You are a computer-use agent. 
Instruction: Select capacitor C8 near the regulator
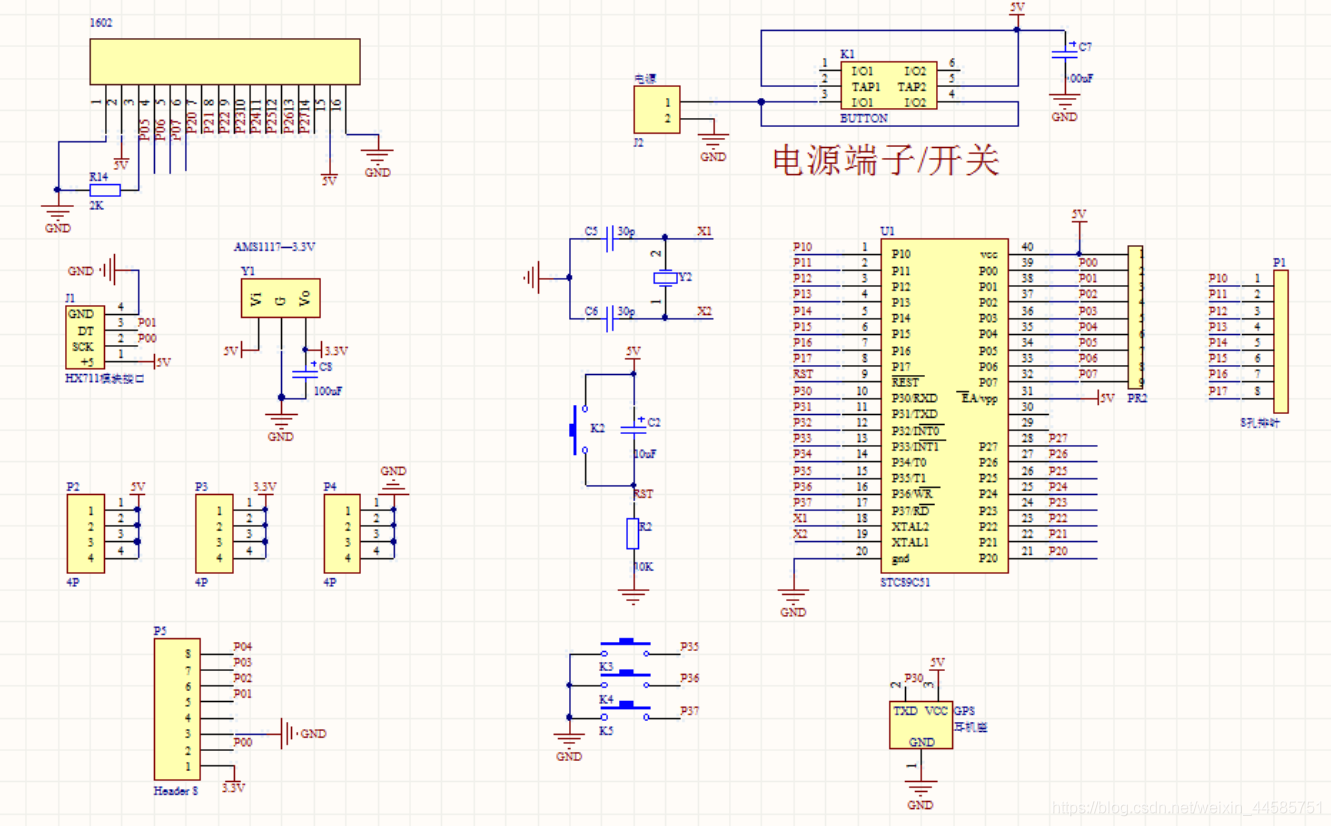click(304, 374)
